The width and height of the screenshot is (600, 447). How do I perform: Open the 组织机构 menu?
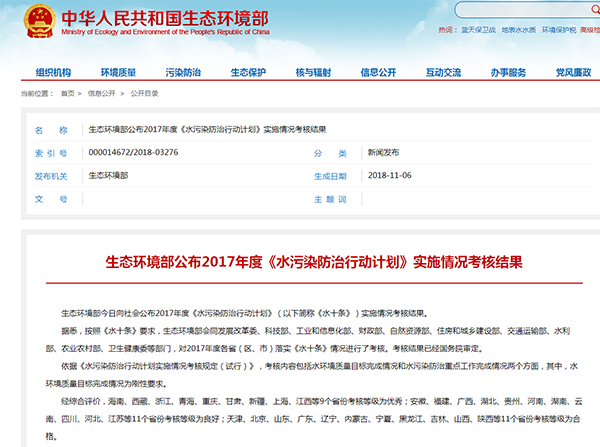coord(53,73)
